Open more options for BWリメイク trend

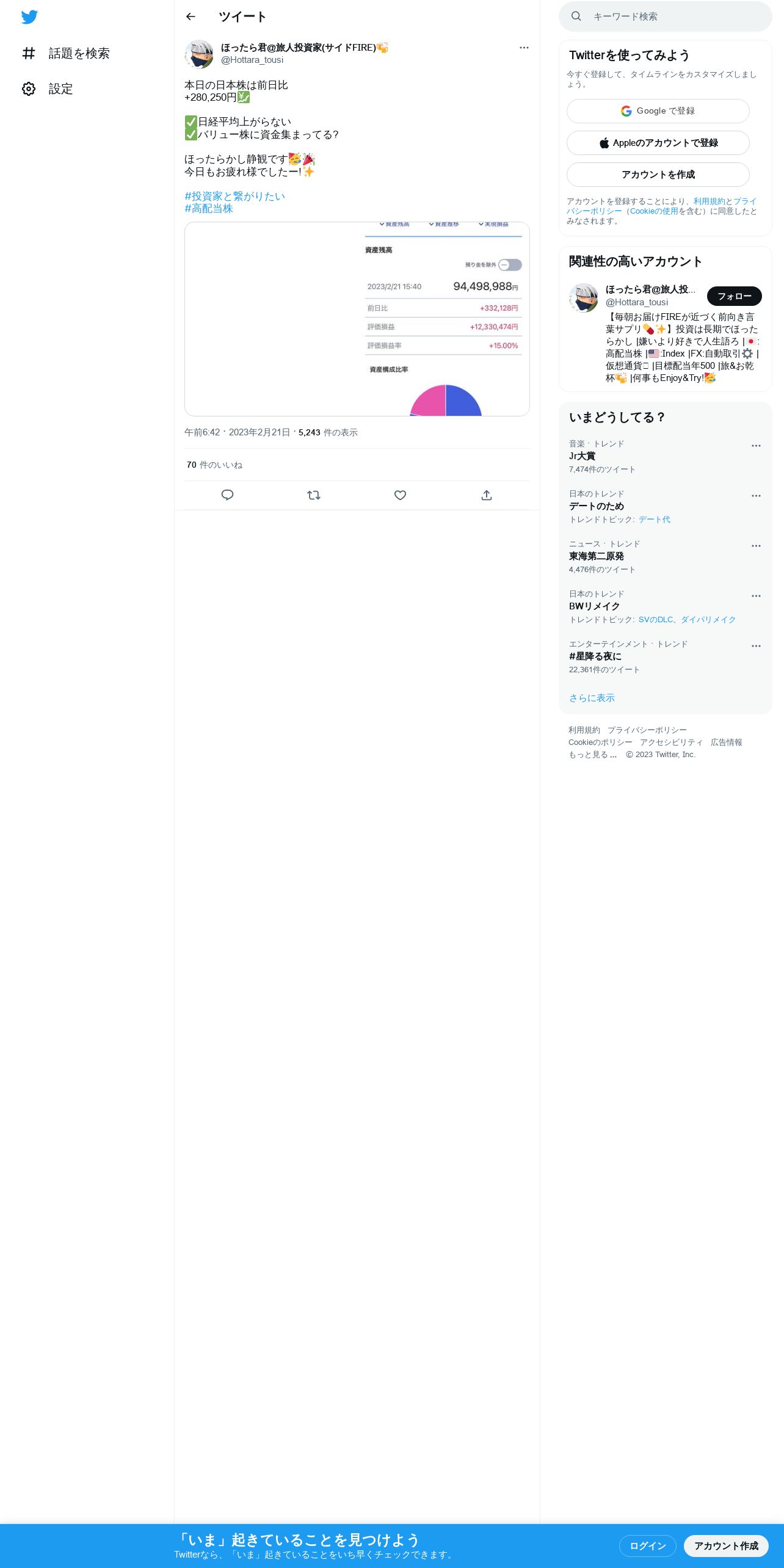[756, 596]
